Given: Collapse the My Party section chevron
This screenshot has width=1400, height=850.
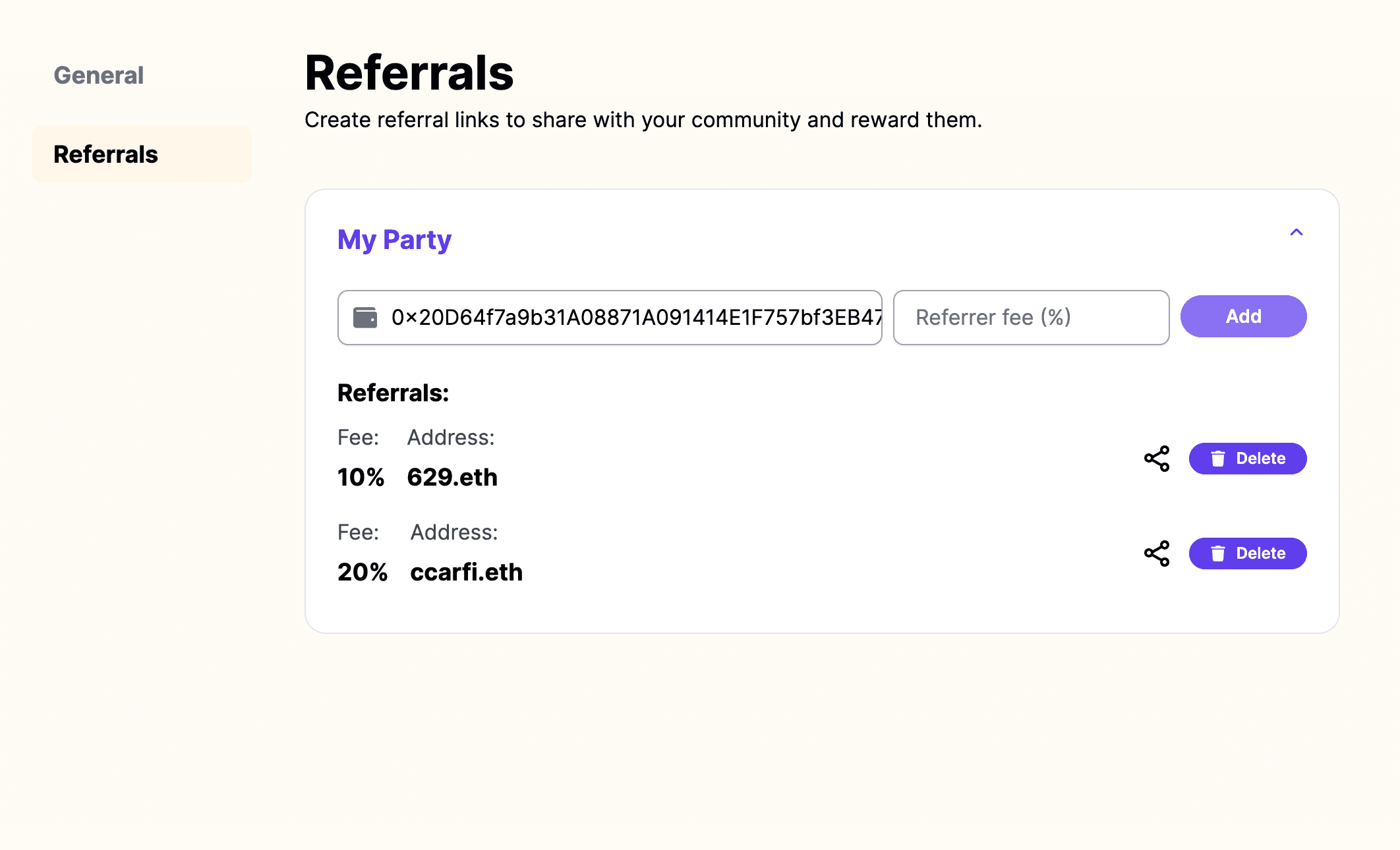Looking at the screenshot, I should point(1296,232).
